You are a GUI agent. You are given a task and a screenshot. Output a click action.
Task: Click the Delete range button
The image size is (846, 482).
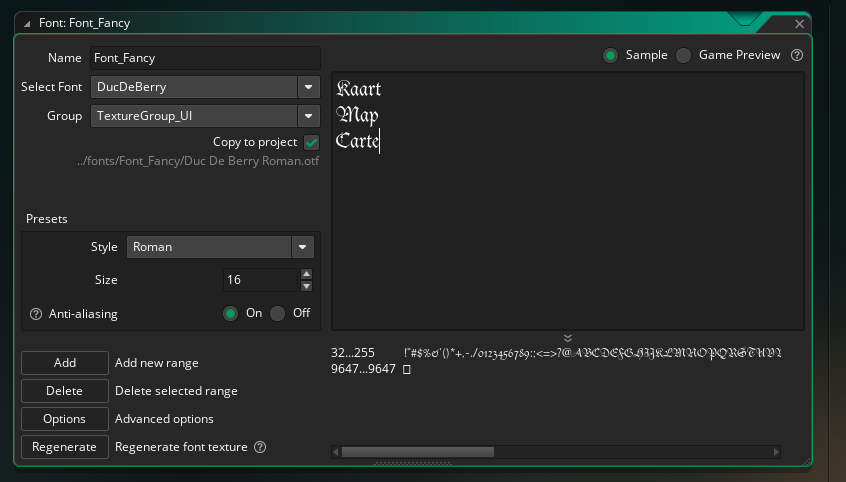(65, 391)
